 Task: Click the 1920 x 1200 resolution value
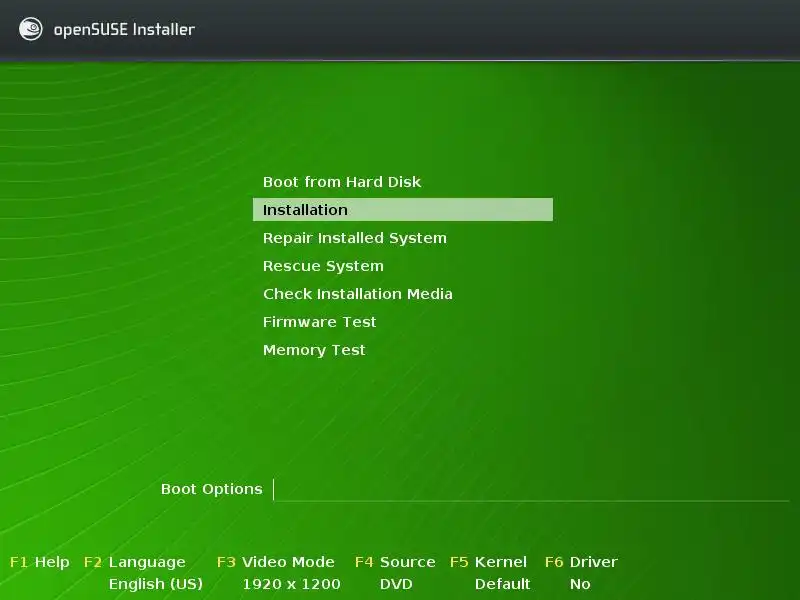click(291, 584)
